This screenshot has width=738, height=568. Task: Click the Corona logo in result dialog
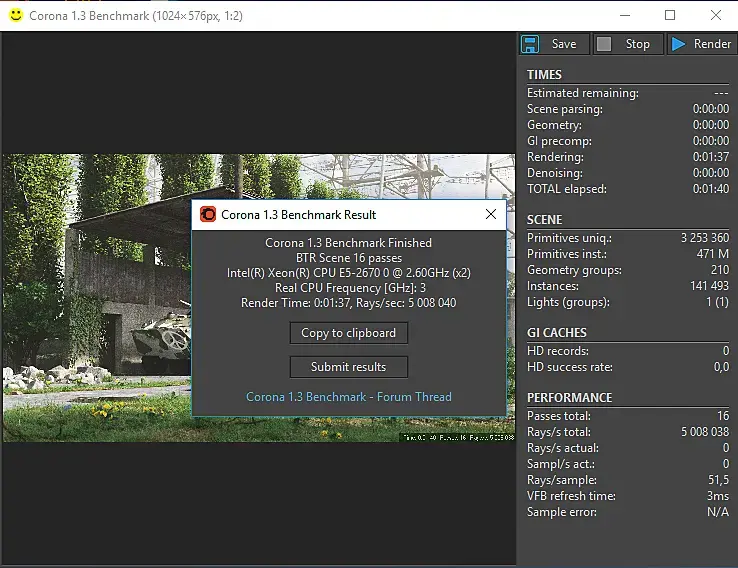pyautogui.click(x=208, y=215)
